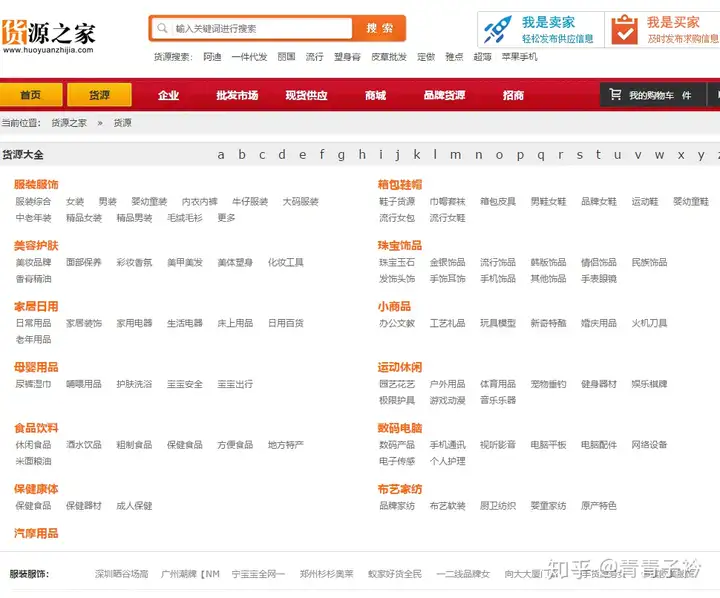Click 火机刀具 subcategory link
Screen dimensions: 720x598
649,323
